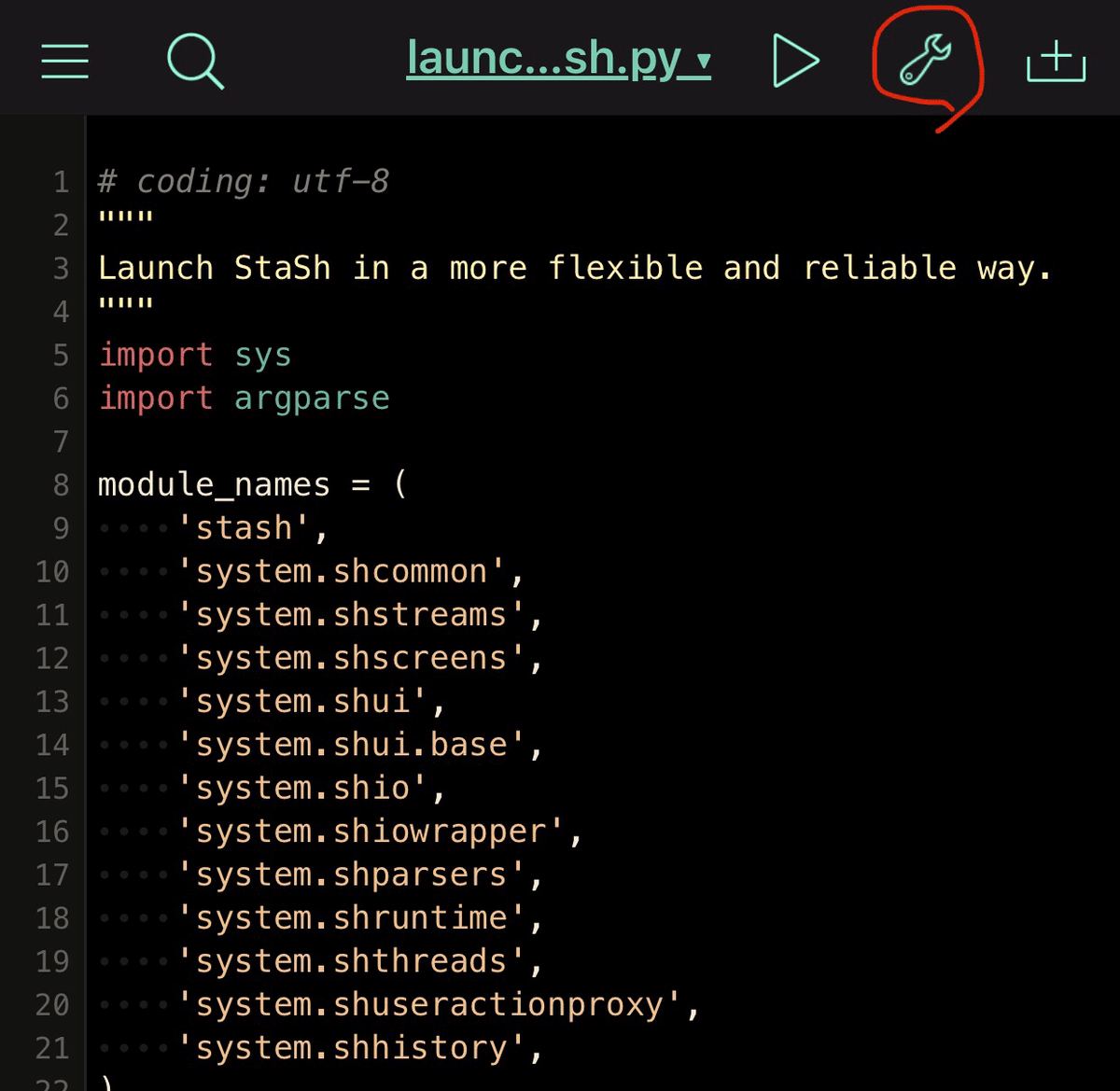Image resolution: width=1120 pixels, height=1091 pixels.
Task: Click the 'system.shthreads' string
Action: pyautogui.click(x=351, y=961)
